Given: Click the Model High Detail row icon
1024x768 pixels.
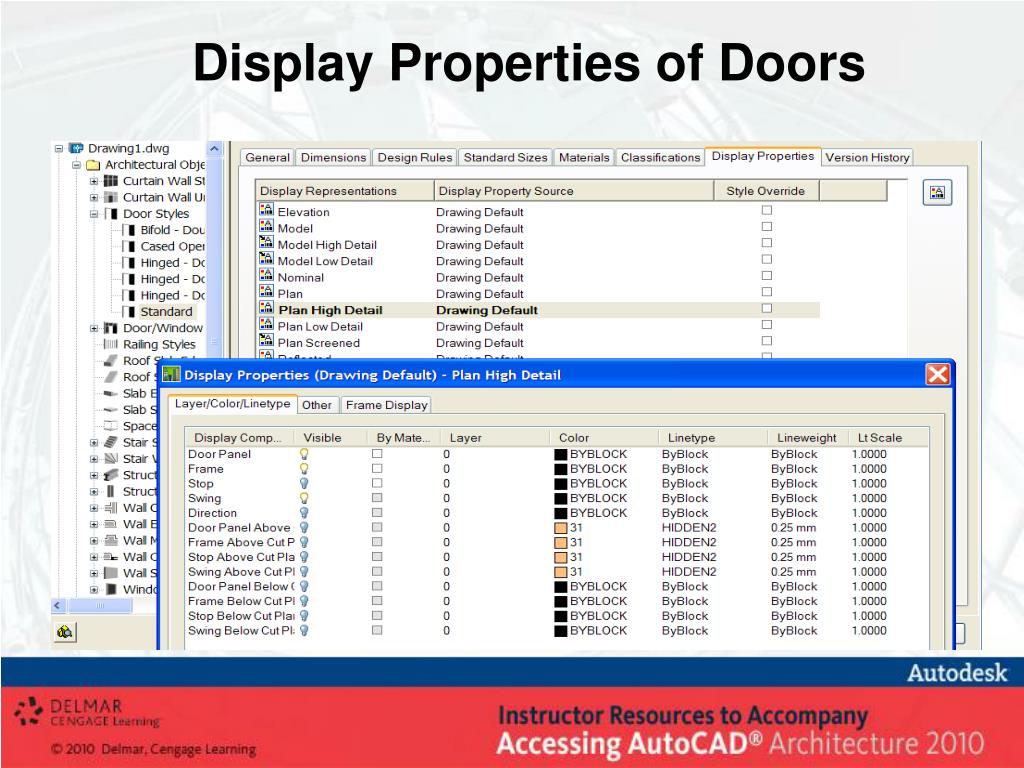Looking at the screenshot, I should click(266, 243).
